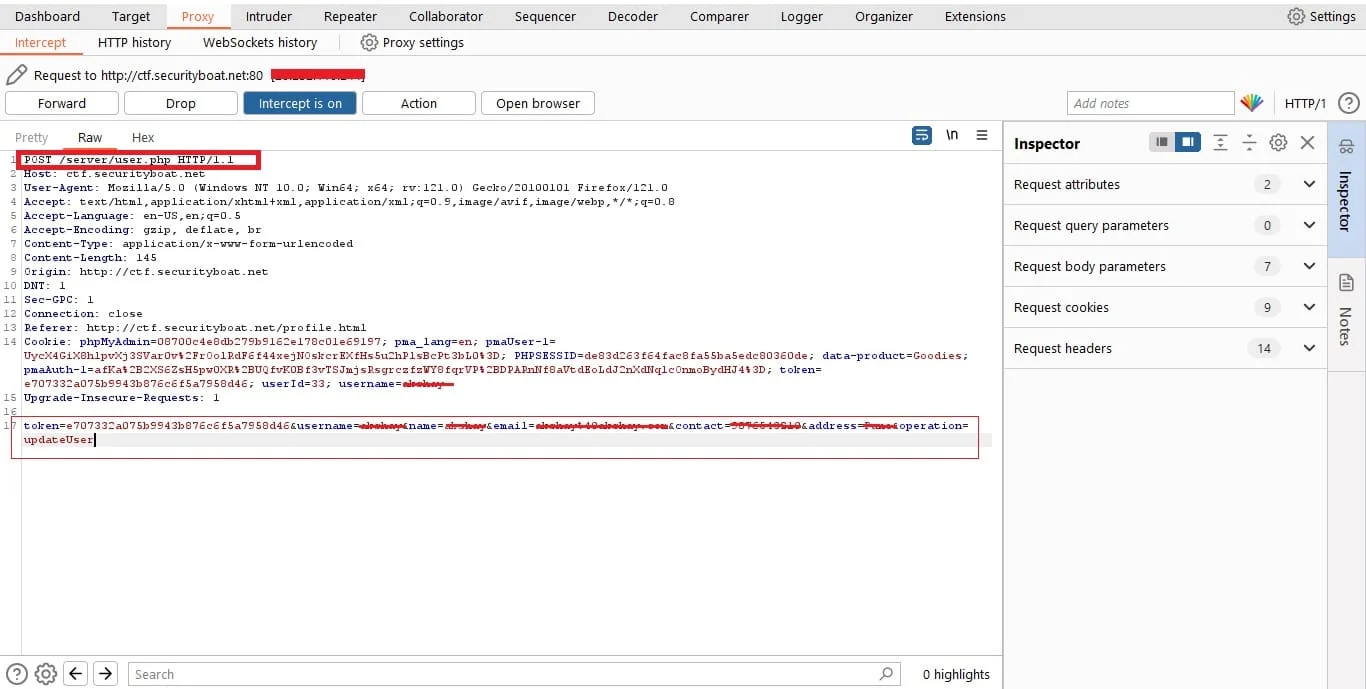The width and height of the screenshot is (1366, 689).
Task: Switch editor to Raw view
Action: tap(90, 137)
